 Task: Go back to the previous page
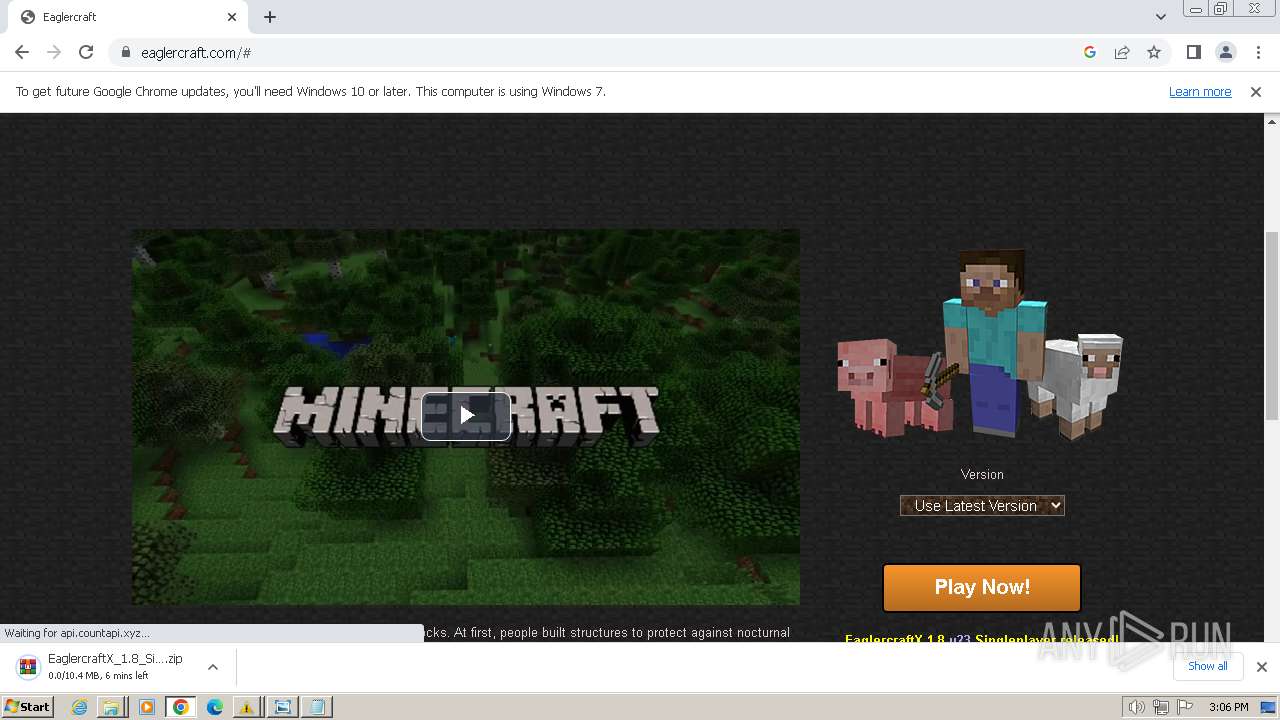tap(22, 52)
